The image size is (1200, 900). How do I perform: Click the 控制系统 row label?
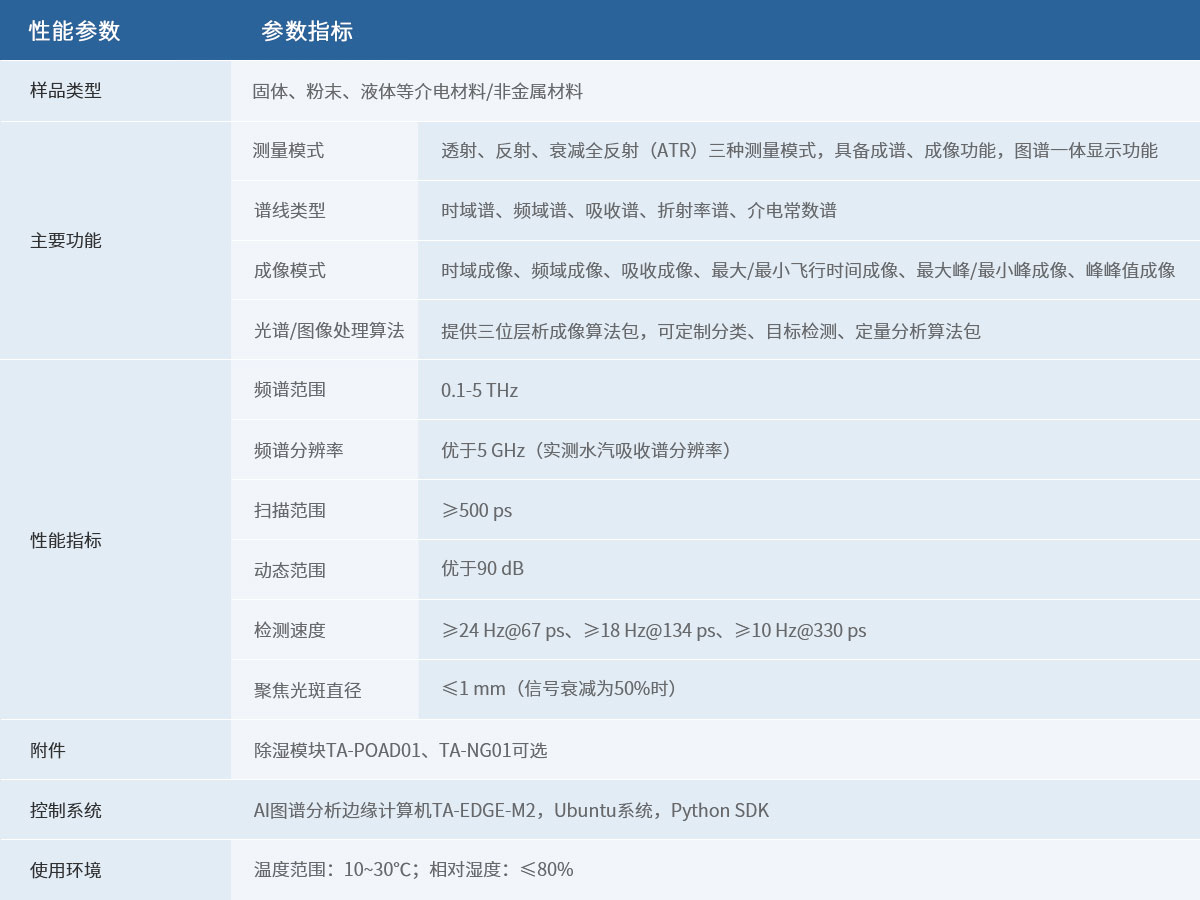[66, 810]
